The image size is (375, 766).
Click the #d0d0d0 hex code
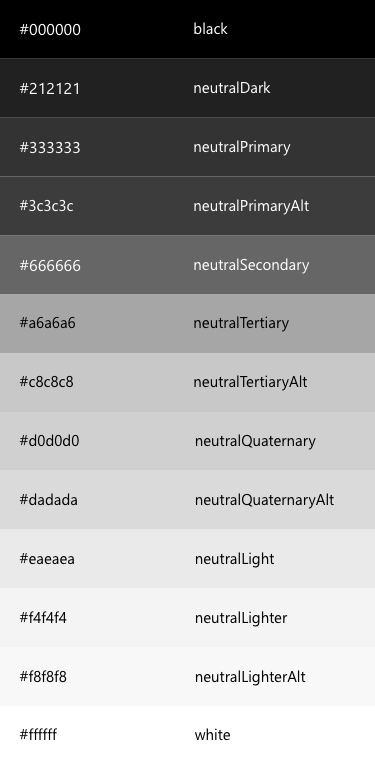[49, 441]
